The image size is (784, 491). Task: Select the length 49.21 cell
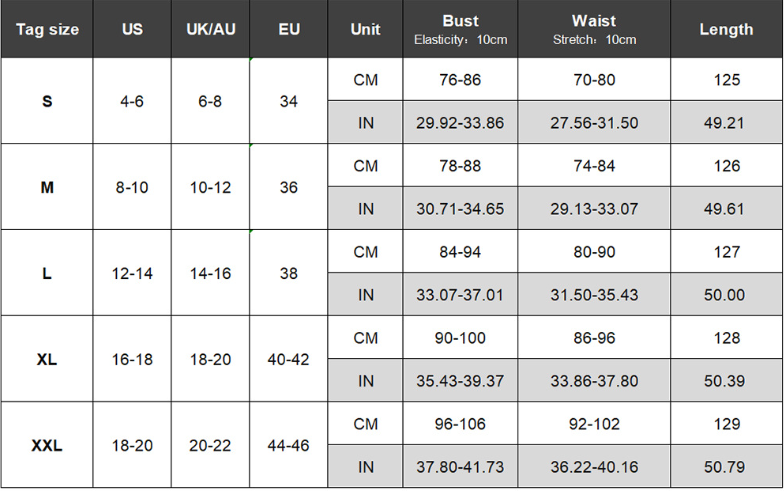tap(726, 122)
